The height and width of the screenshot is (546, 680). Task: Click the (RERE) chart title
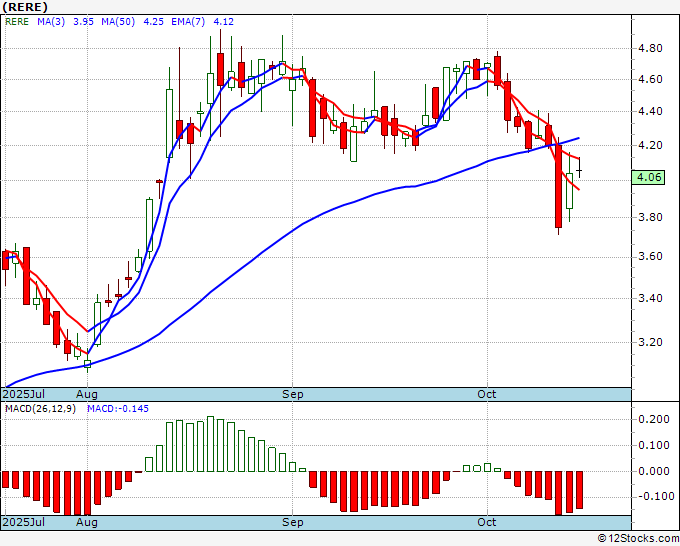coord(25,7)
